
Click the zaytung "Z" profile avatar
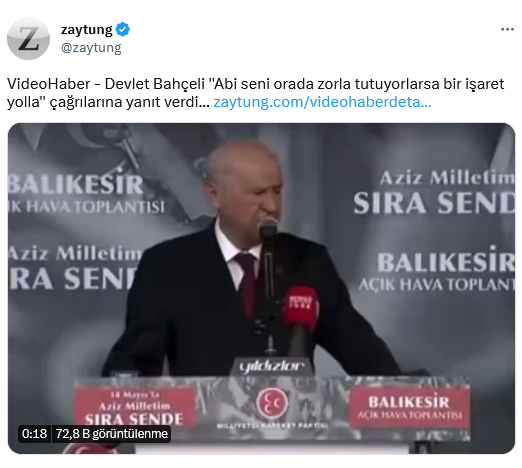[x=28, y=39]
